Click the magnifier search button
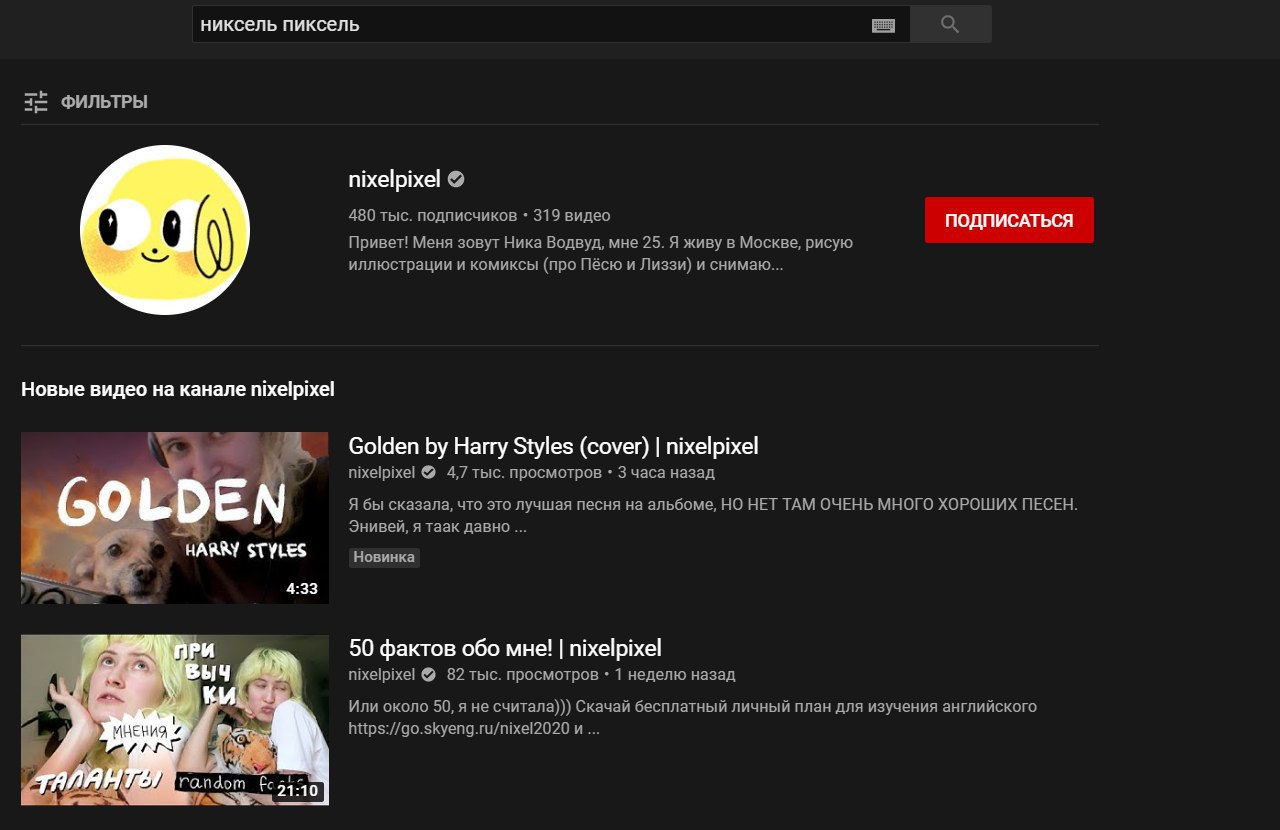 click(x=950, y=25)
